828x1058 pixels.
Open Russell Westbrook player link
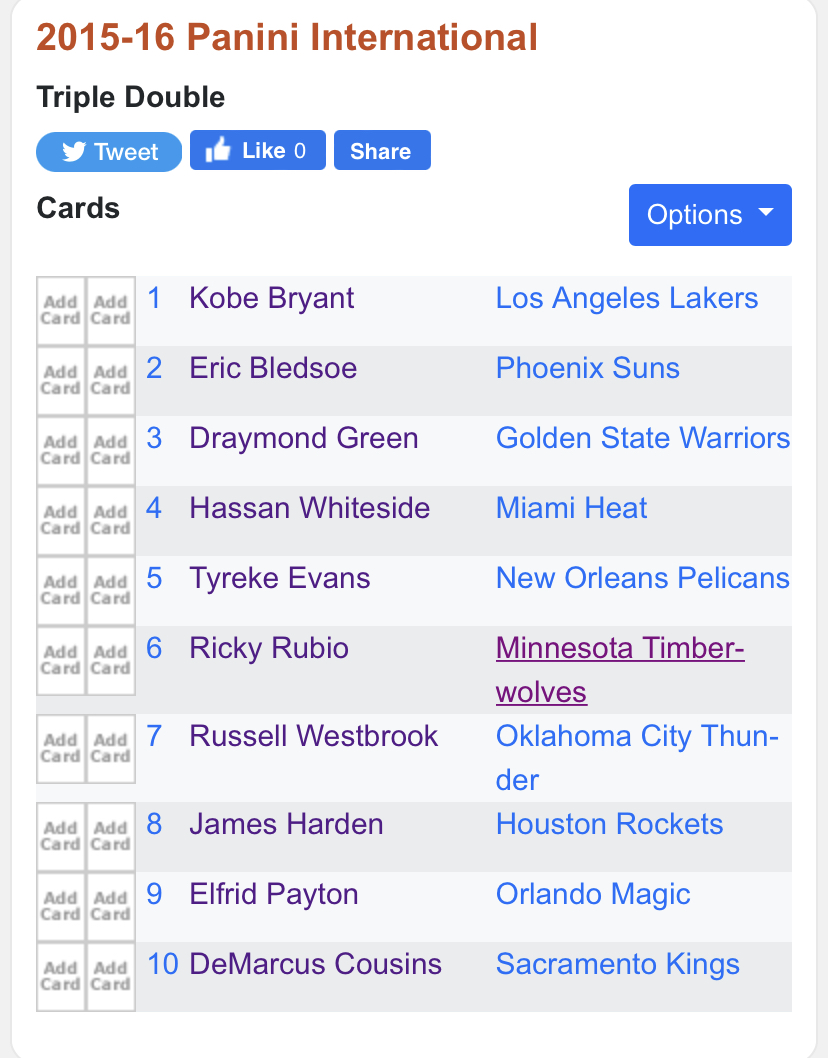click(313, 735)
